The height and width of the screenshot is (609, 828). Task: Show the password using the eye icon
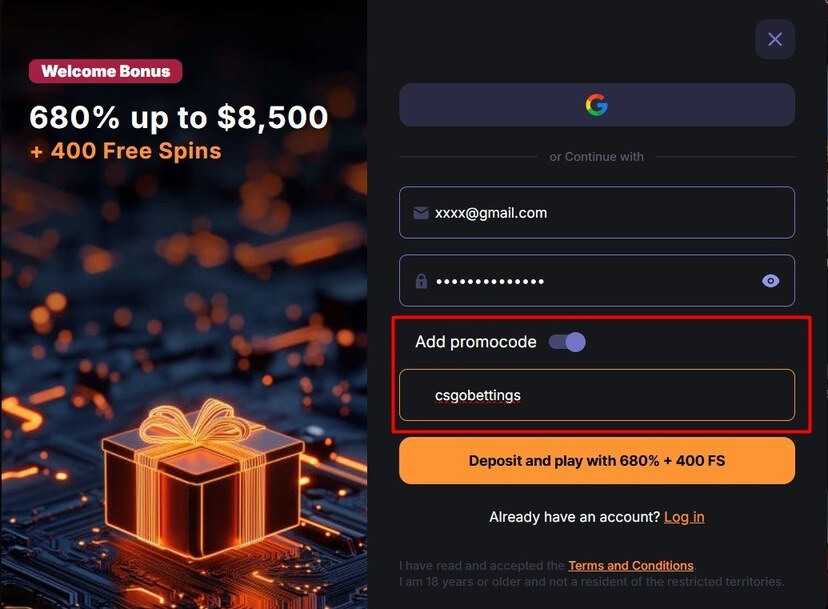[x=770, y=281]
